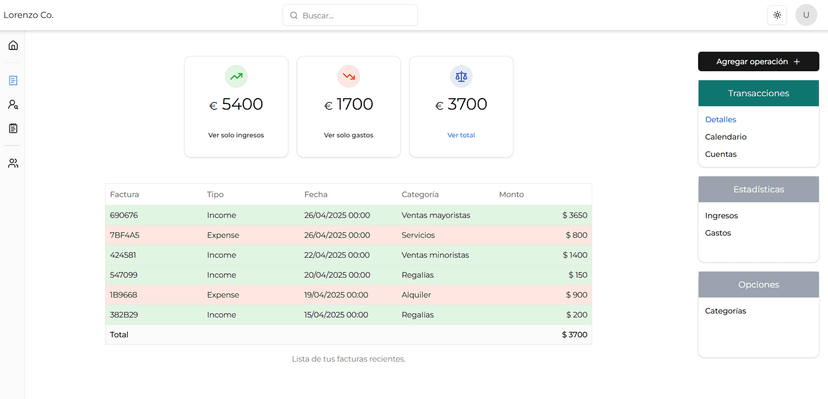
Task: Open the home icon in the sidebar
Action: click(x=13, y=45)
